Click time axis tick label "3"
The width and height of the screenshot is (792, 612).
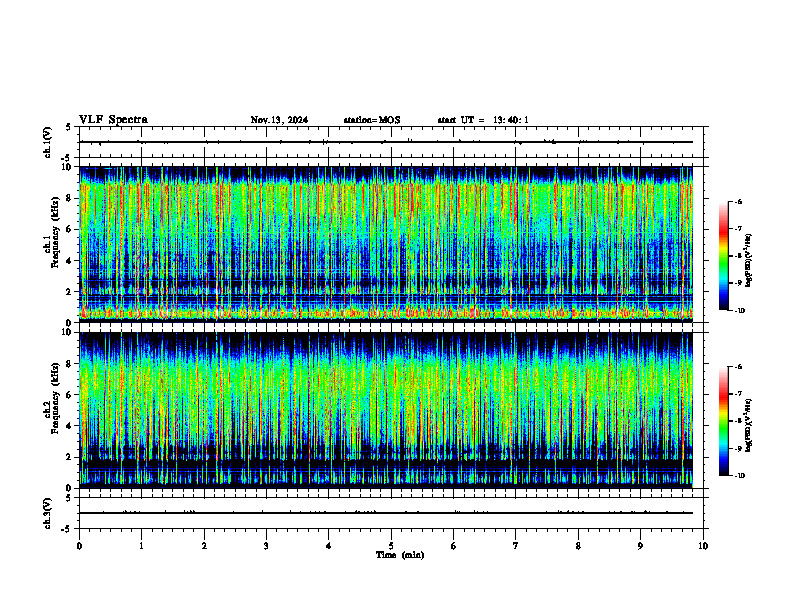point(266,546)
